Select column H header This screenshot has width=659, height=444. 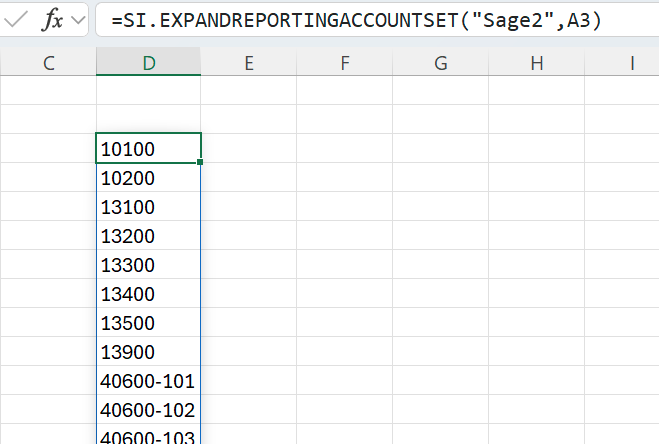(536, 63)
